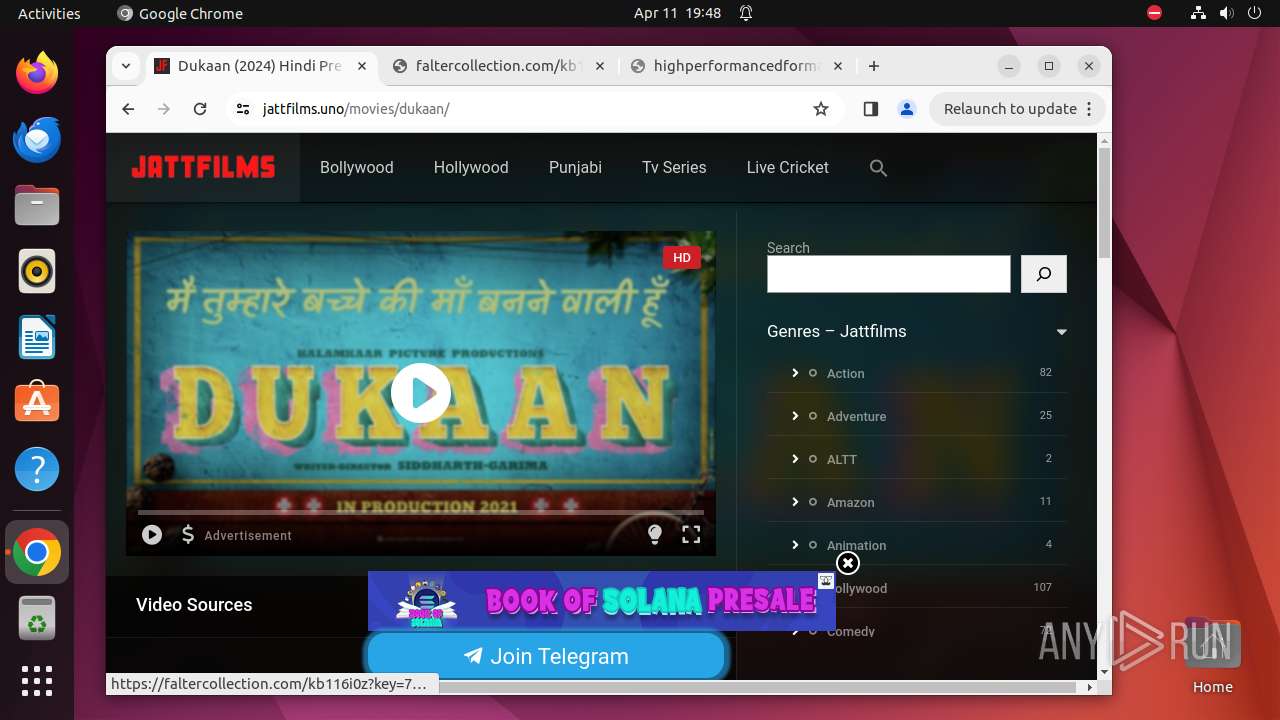Expand the Amazon genre chevron

(795, 502)
